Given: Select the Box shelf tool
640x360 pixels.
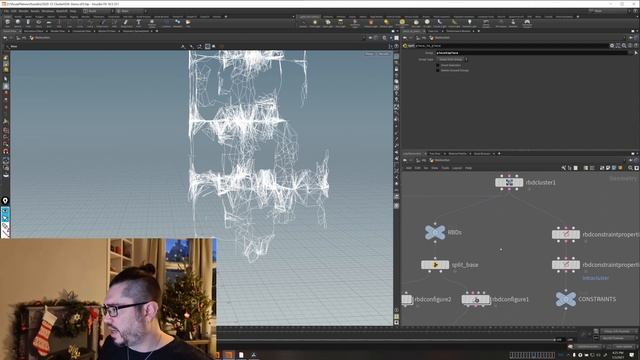Looking at the screenshot, I should [7, 24].
